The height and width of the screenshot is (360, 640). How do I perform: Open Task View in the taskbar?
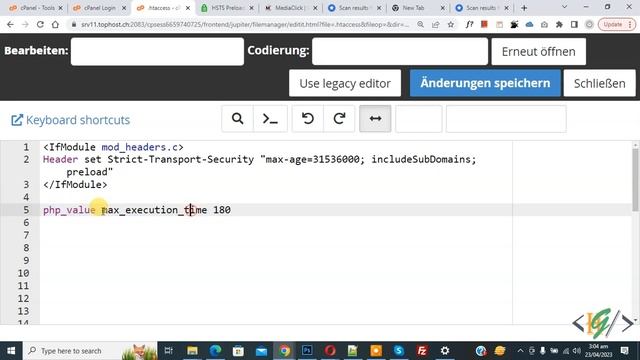pos(168,351)
